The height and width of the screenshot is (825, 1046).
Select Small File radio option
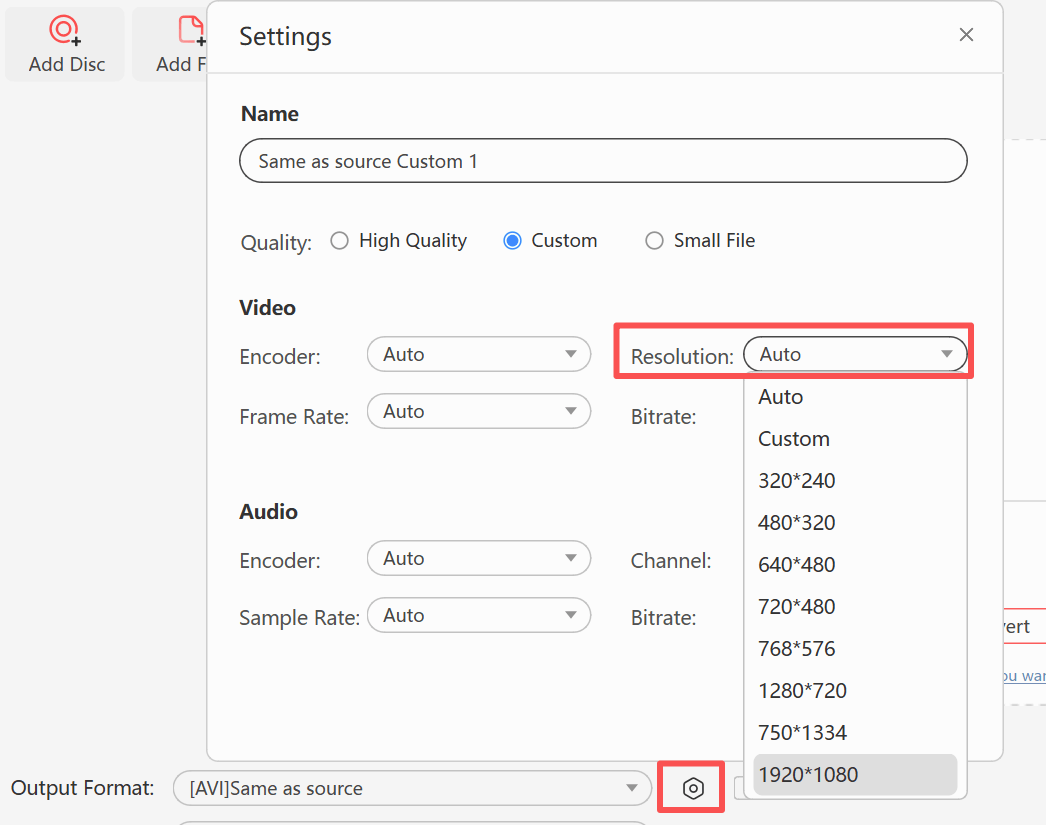tap(654, 241)
